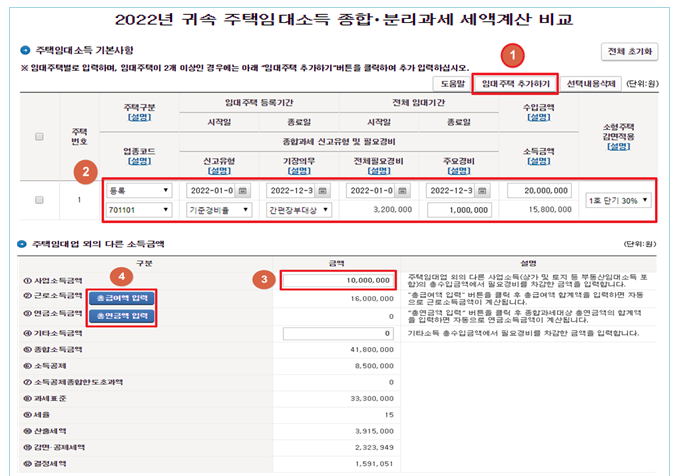Select the 소득공제 value 8,500,000
This screenshot has height=476, width=682.
tap(374, 366)
